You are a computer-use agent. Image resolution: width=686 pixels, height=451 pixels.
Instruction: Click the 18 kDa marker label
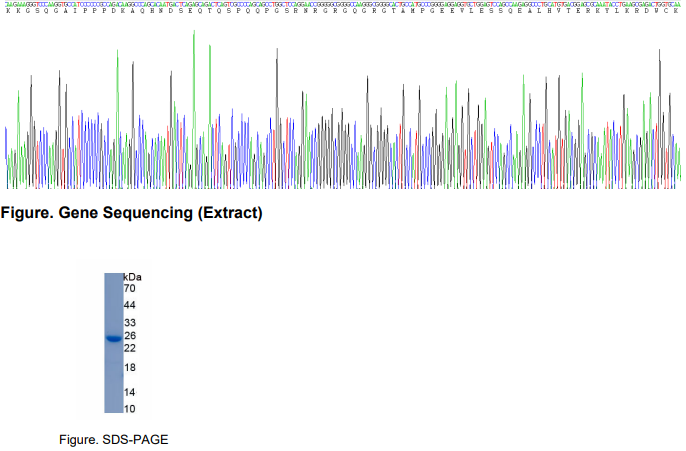click(x=129, y=368)
